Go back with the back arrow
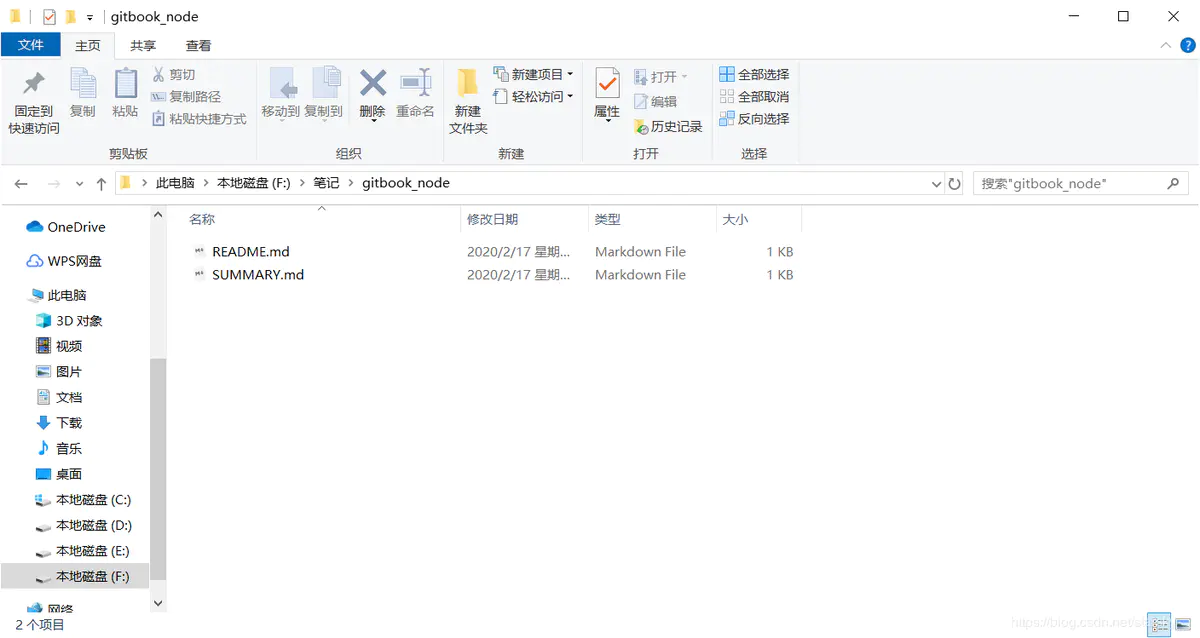 pyautogui.click(x=21, y=184)
